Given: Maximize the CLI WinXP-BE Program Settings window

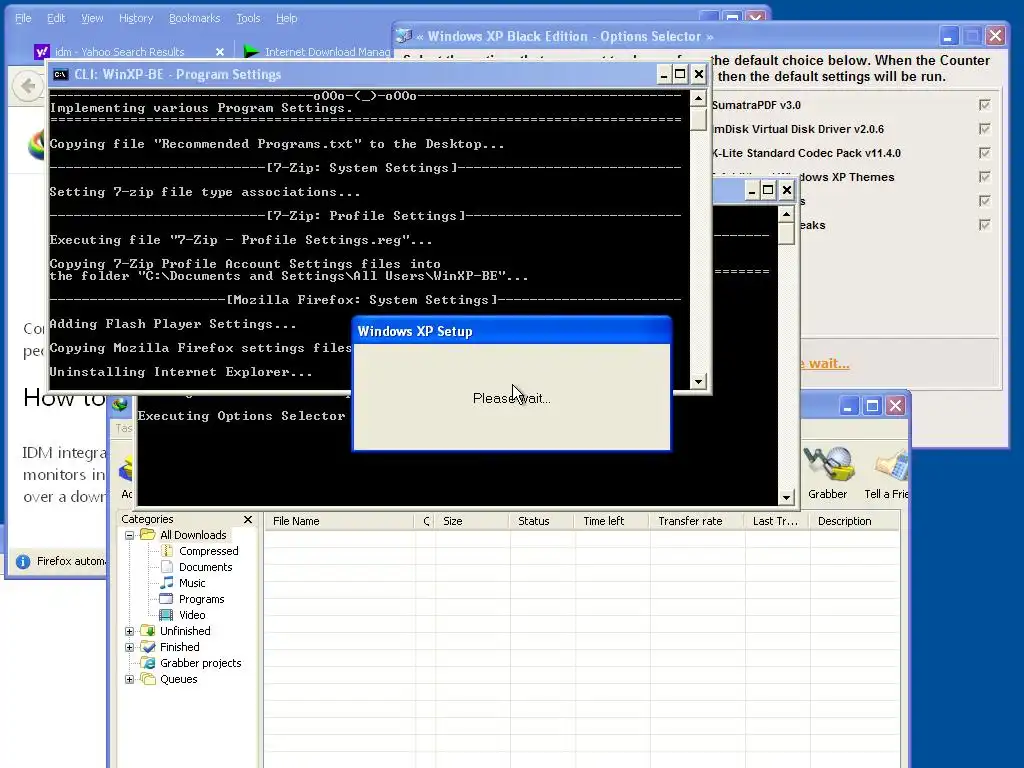Looking at the screenshot, I should [680, 74].
